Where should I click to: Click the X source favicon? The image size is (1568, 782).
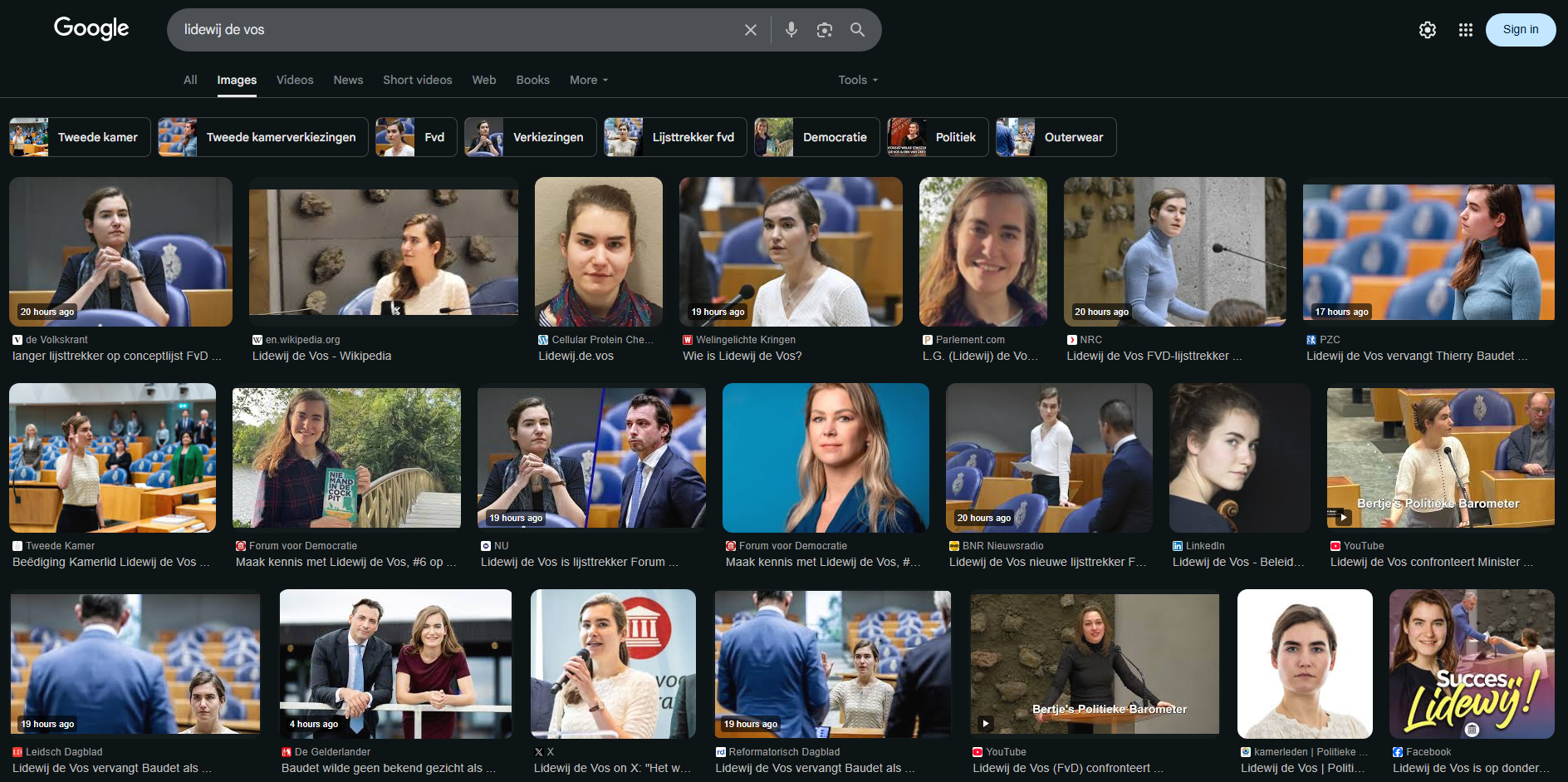point(539,752)
